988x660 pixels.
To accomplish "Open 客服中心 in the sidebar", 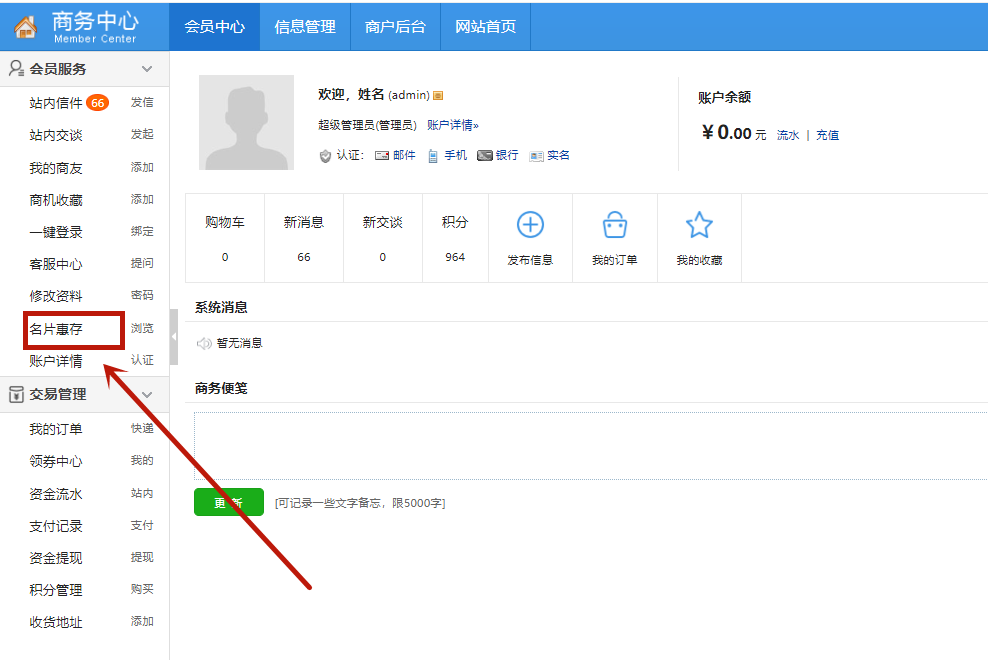I will [x=56, y=264].
